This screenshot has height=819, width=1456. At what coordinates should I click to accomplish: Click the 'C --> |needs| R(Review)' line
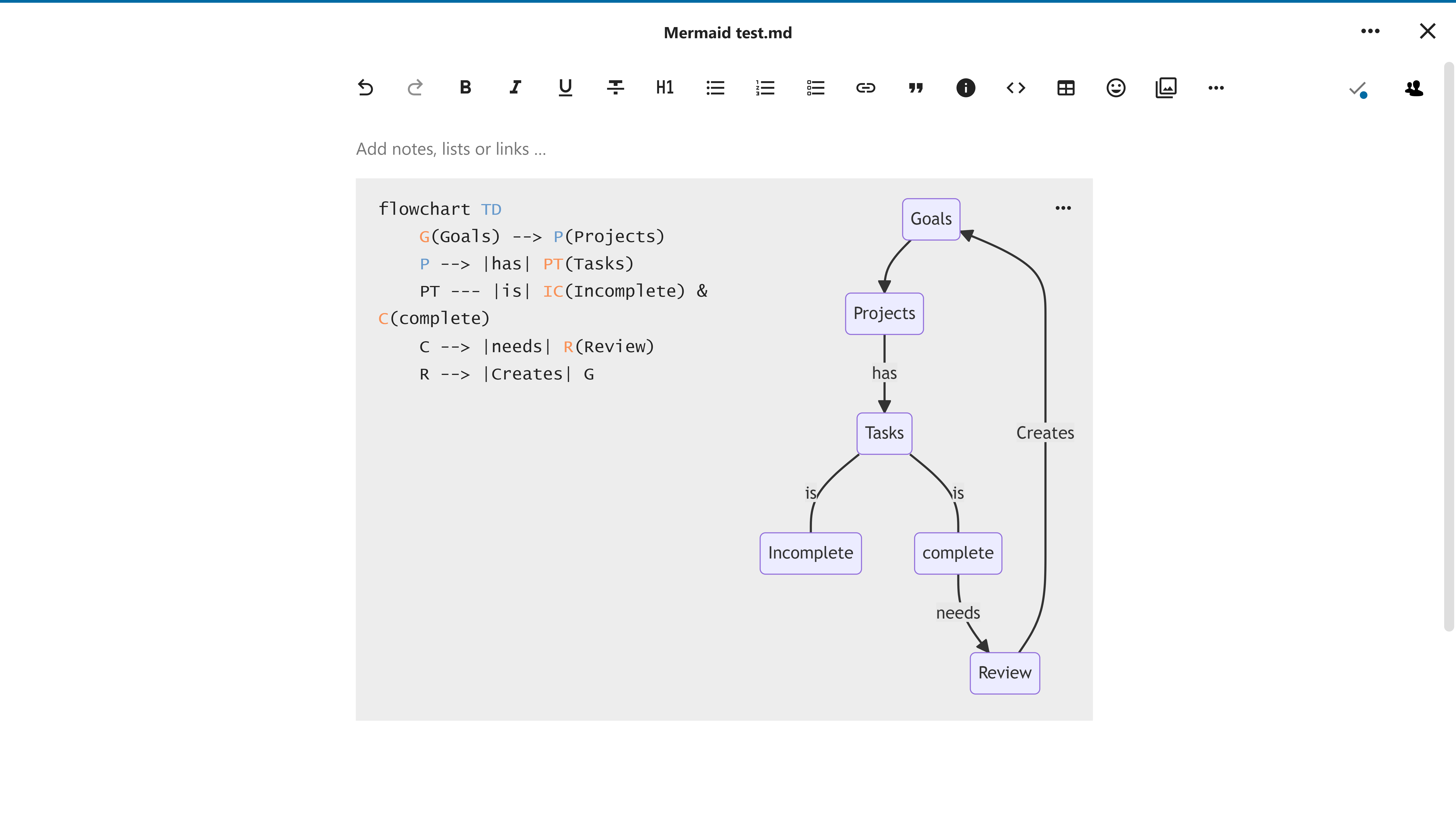coord(536,346)
